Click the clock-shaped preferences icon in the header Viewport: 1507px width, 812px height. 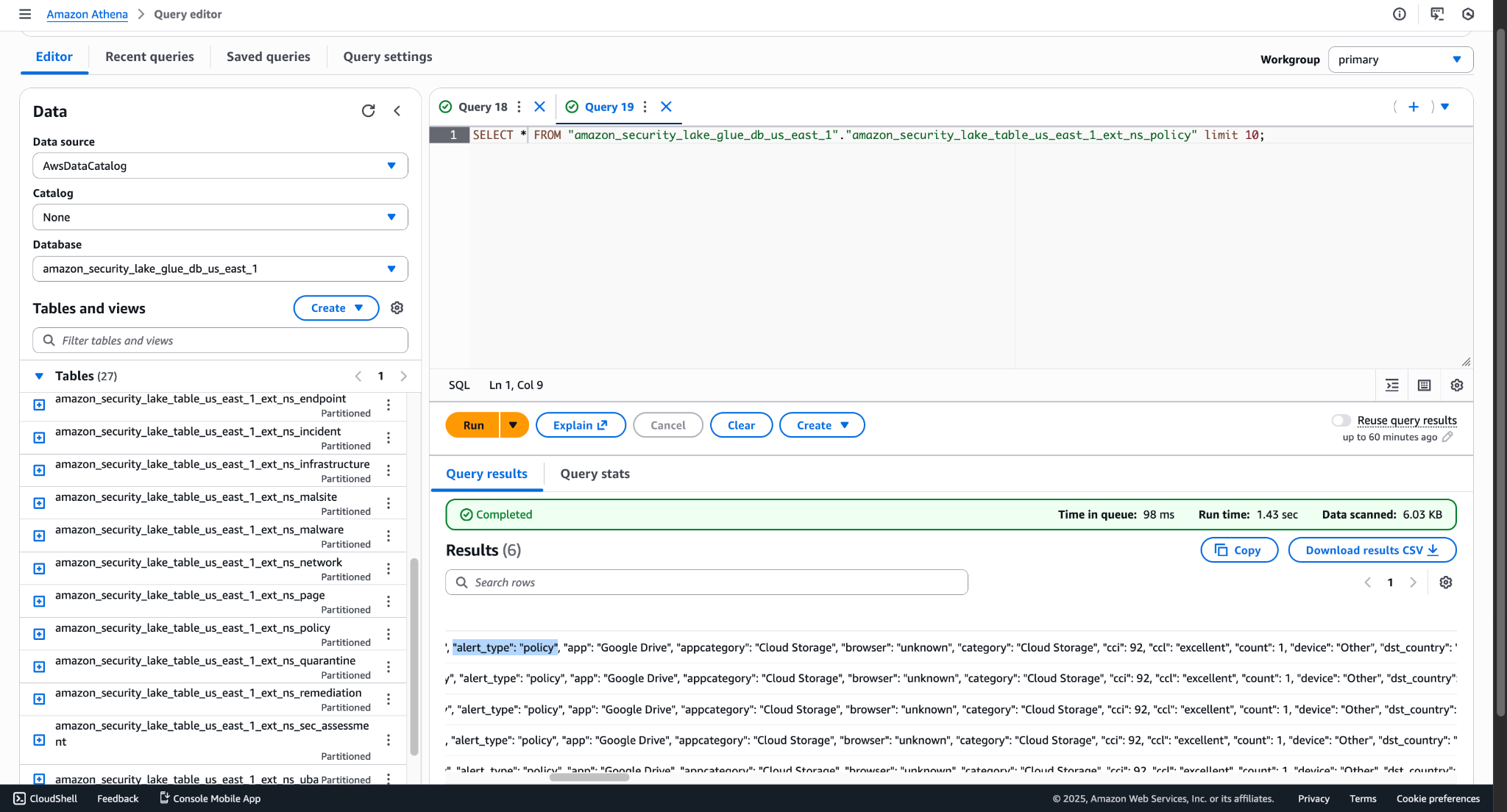1468,14
